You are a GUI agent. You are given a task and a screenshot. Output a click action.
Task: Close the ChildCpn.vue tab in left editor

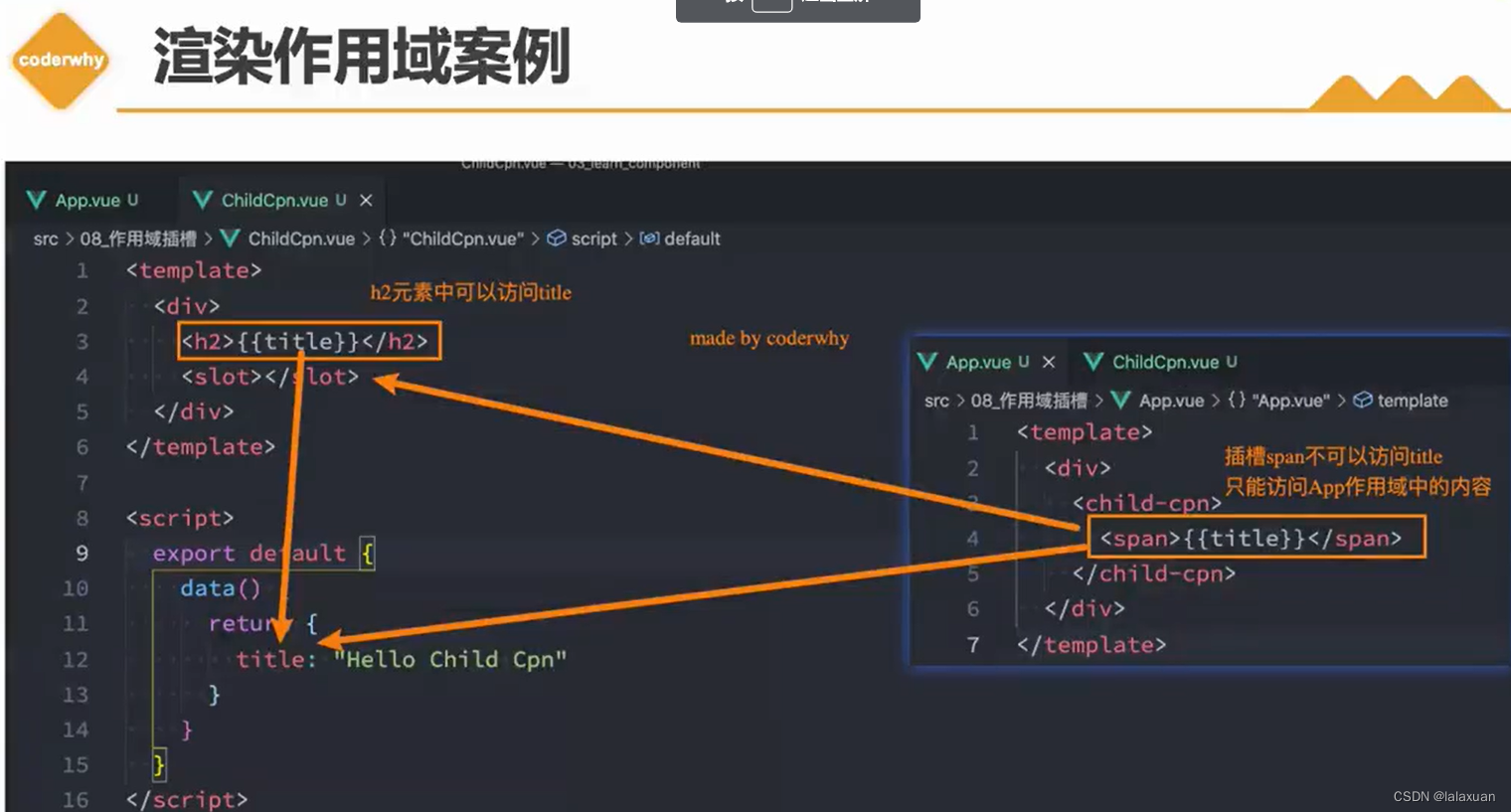click(x=366, y=200)
